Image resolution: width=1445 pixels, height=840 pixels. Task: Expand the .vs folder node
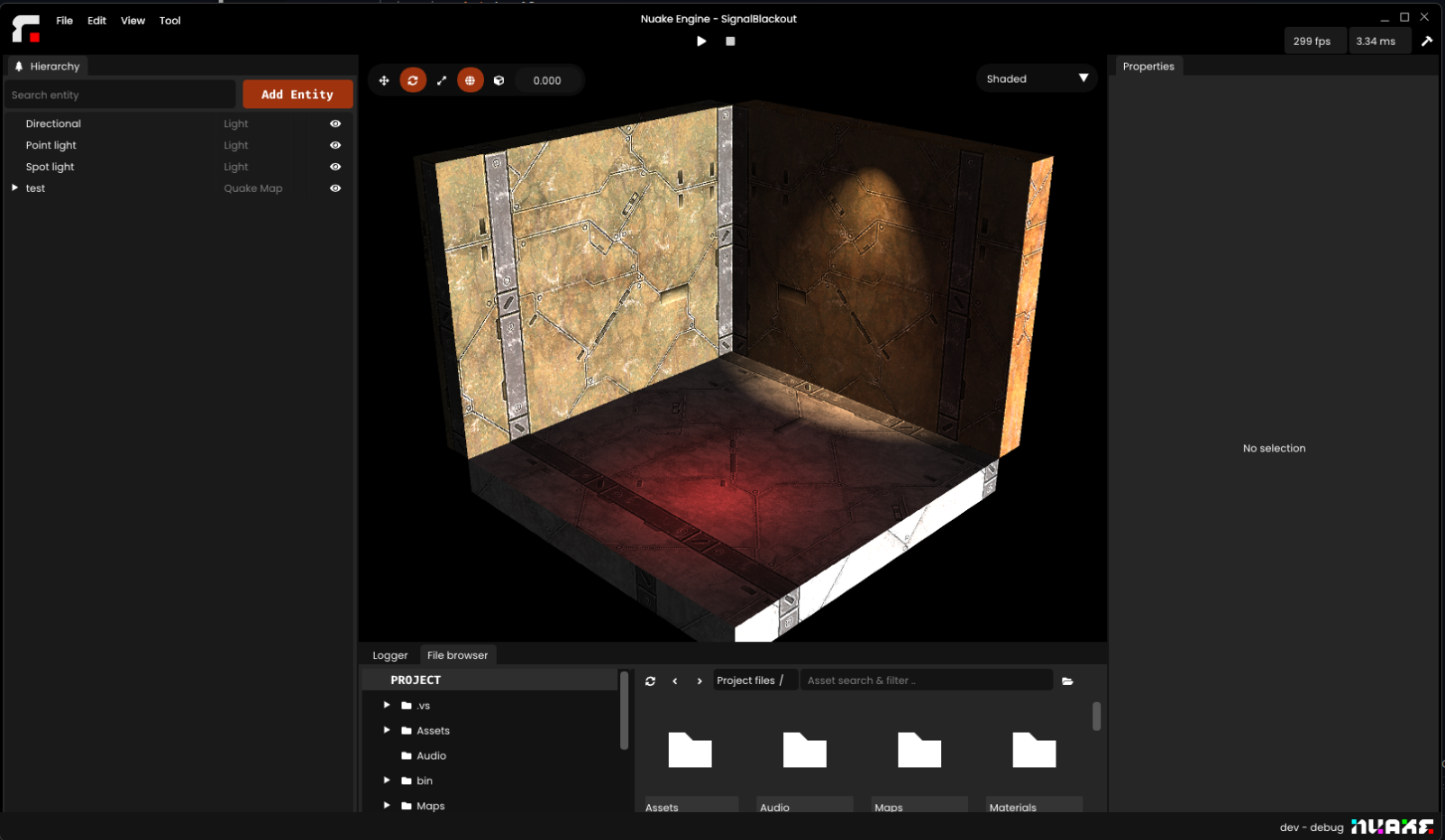pos(387,705)
